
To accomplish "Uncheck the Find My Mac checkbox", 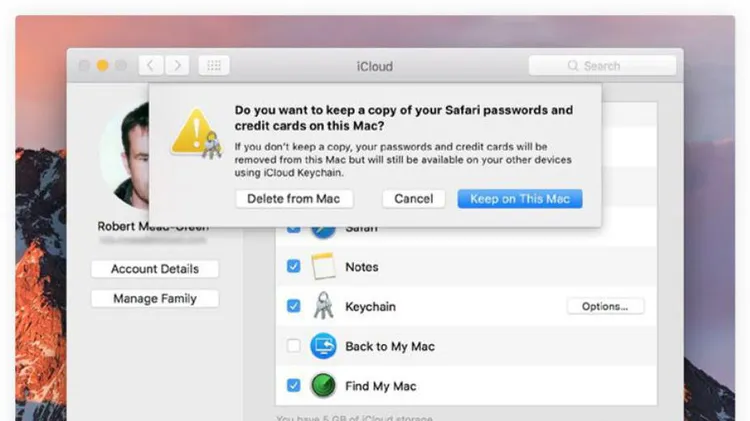I will [294, 385].
